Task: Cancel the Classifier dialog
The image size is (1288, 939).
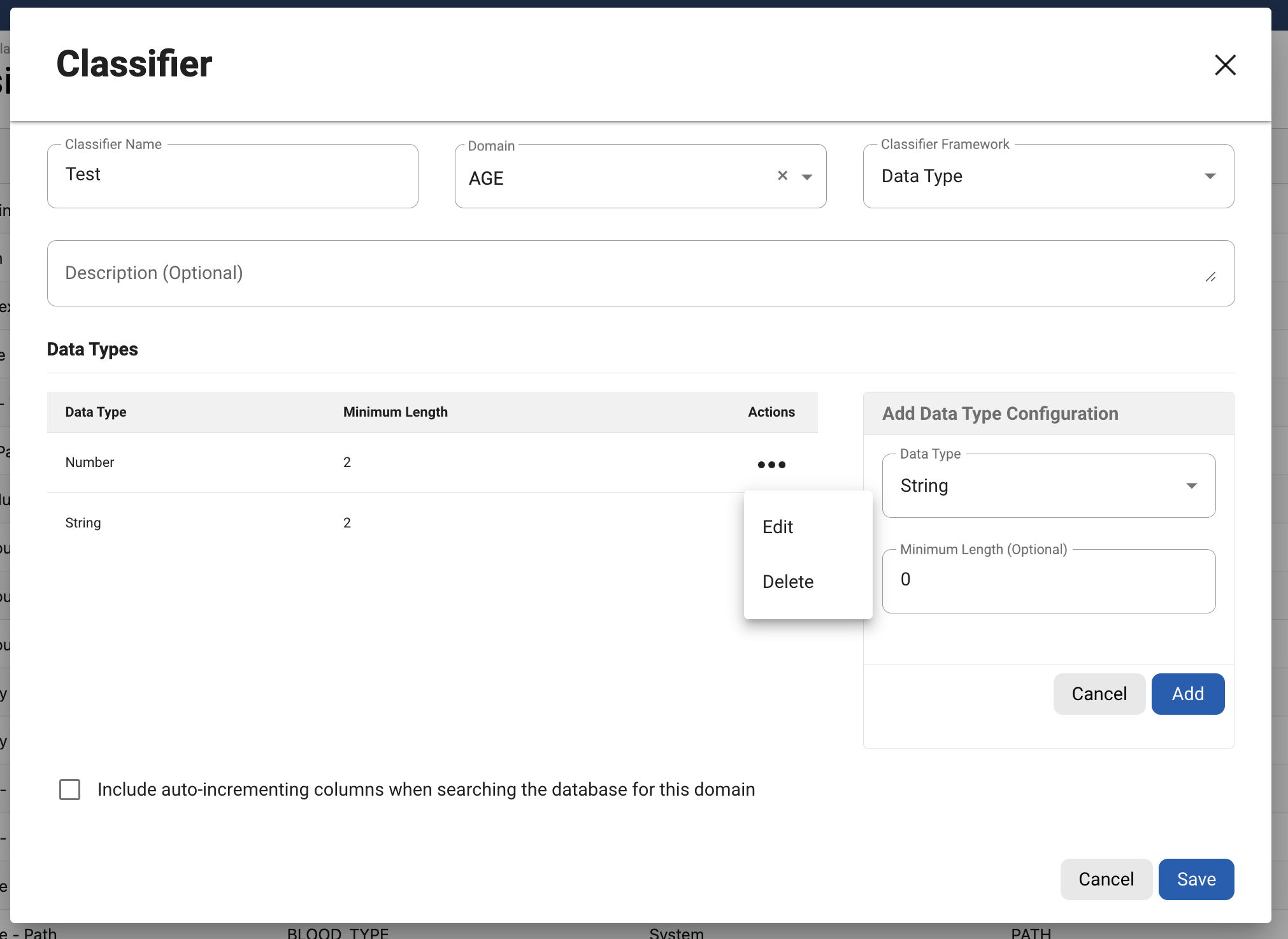Action: click(x=1106, y=879)
